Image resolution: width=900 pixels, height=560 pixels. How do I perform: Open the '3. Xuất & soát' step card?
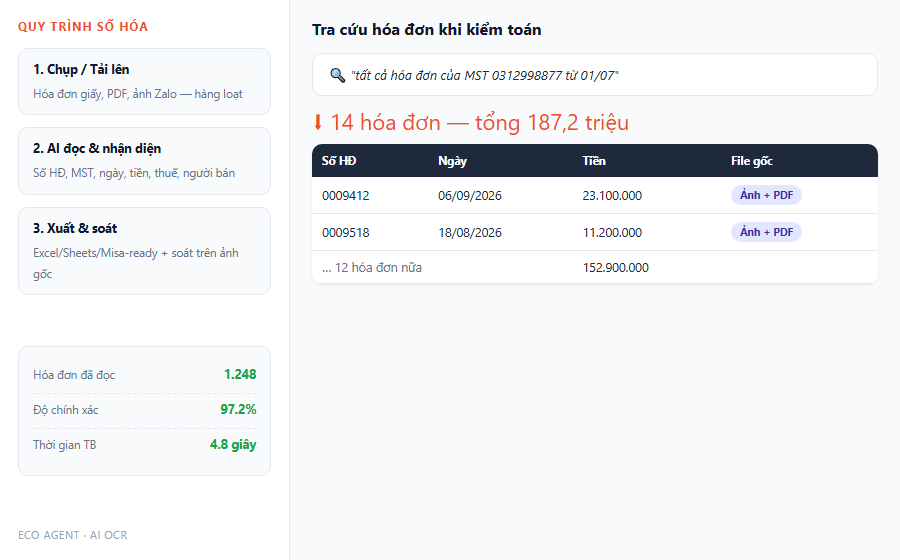click(x=145, y=251)
